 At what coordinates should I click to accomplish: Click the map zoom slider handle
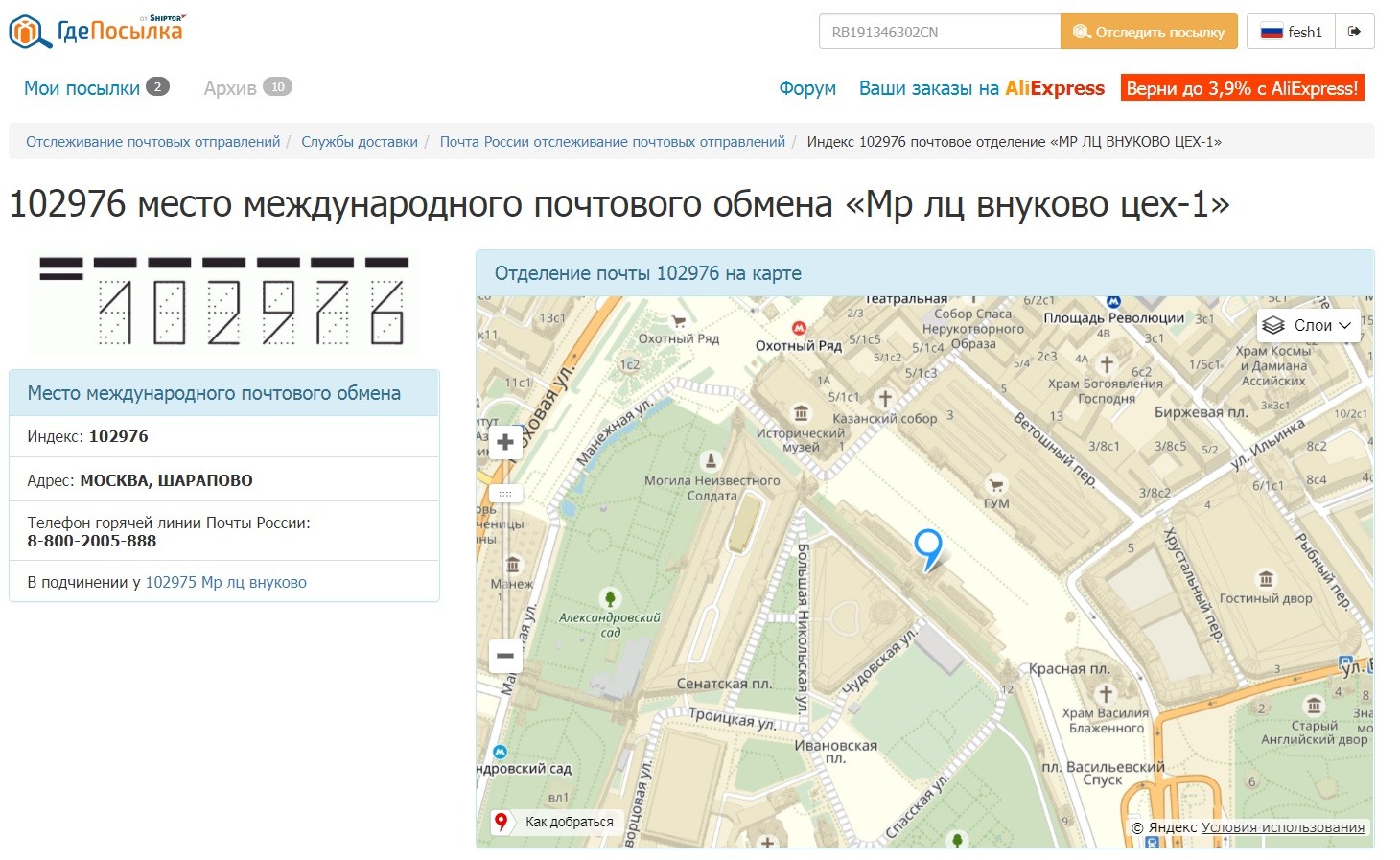[x=505, y=494]
